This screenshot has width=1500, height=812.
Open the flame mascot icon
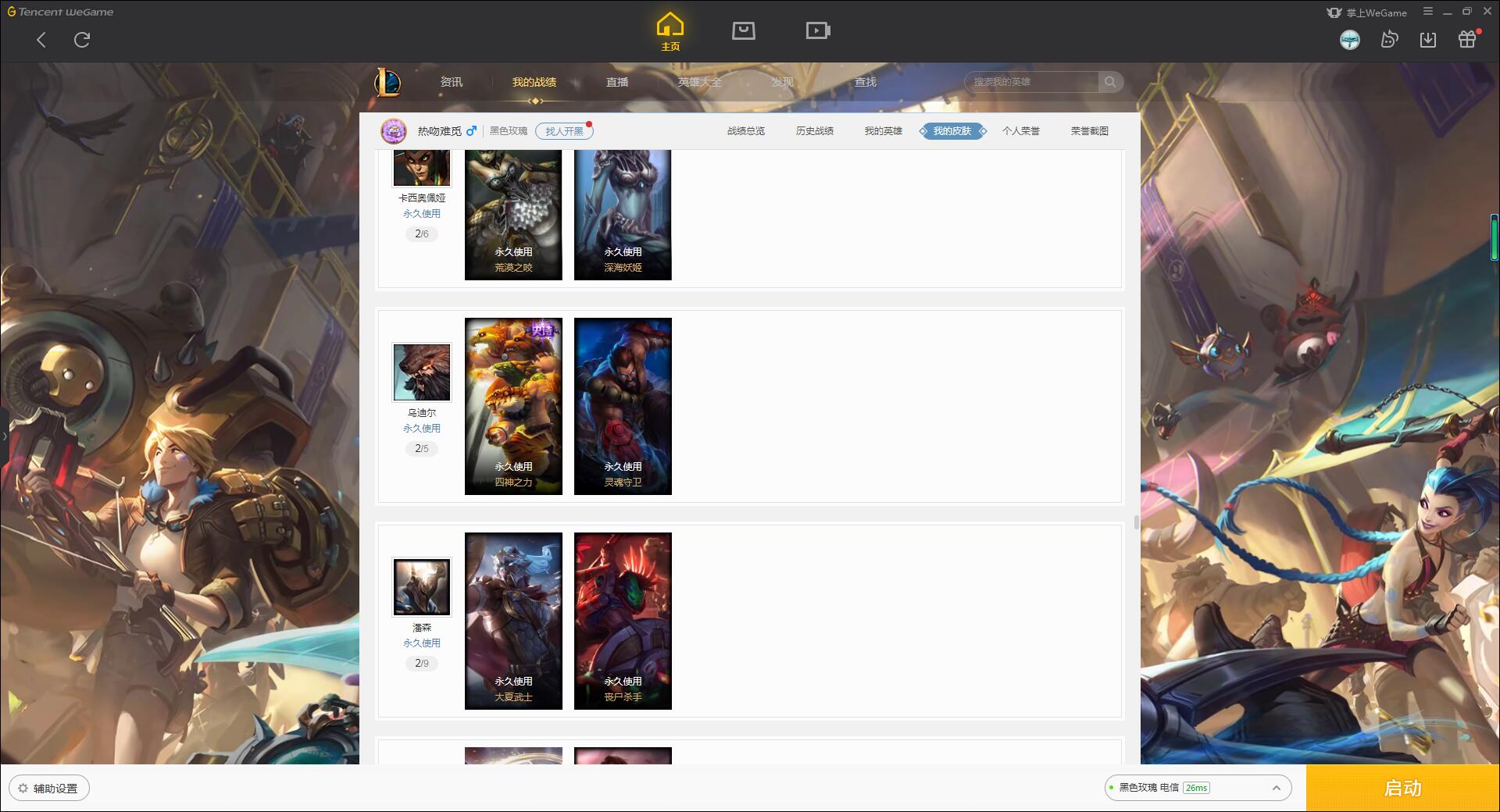pyautogui.click(x=1389, y=40)
